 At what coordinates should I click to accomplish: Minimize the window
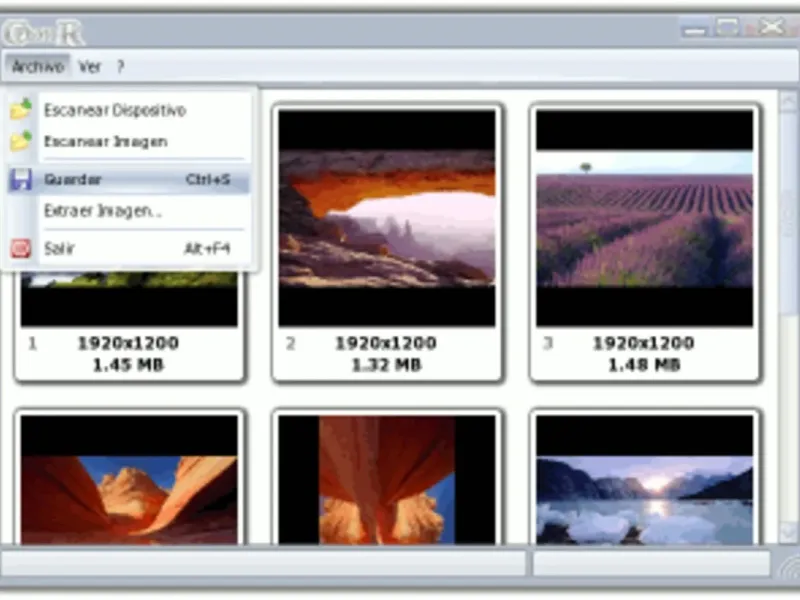(x=695, y=28)
